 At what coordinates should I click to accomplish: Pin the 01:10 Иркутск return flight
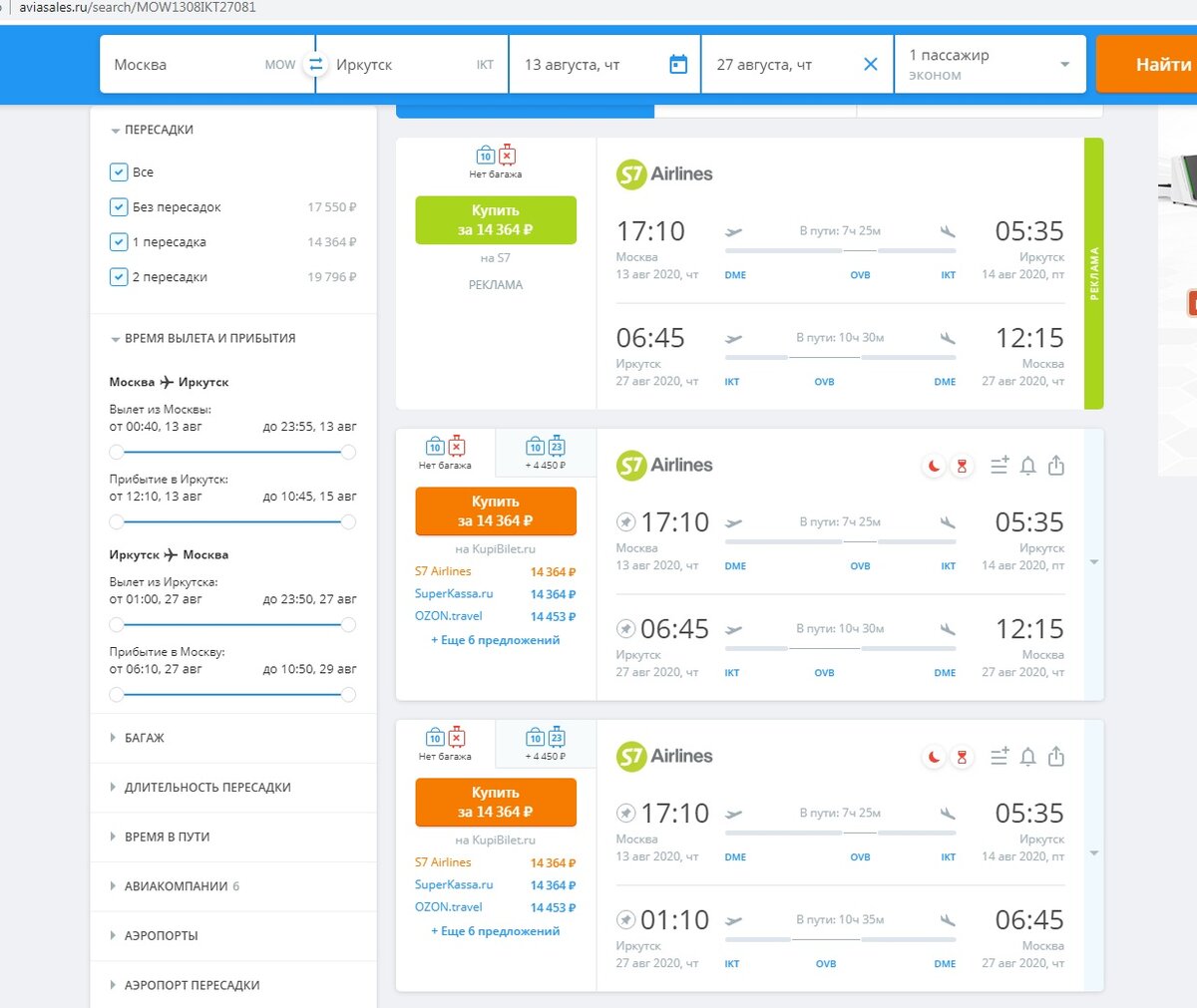(x=625, y=920)
